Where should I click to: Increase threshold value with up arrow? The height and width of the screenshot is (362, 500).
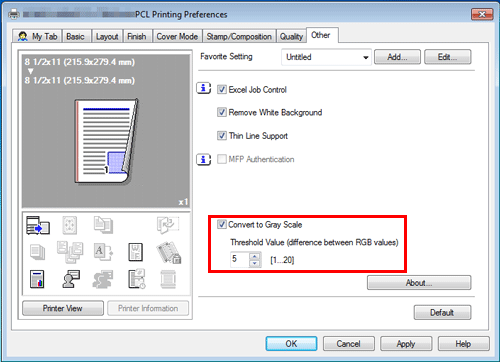click(x=255, y=256)
